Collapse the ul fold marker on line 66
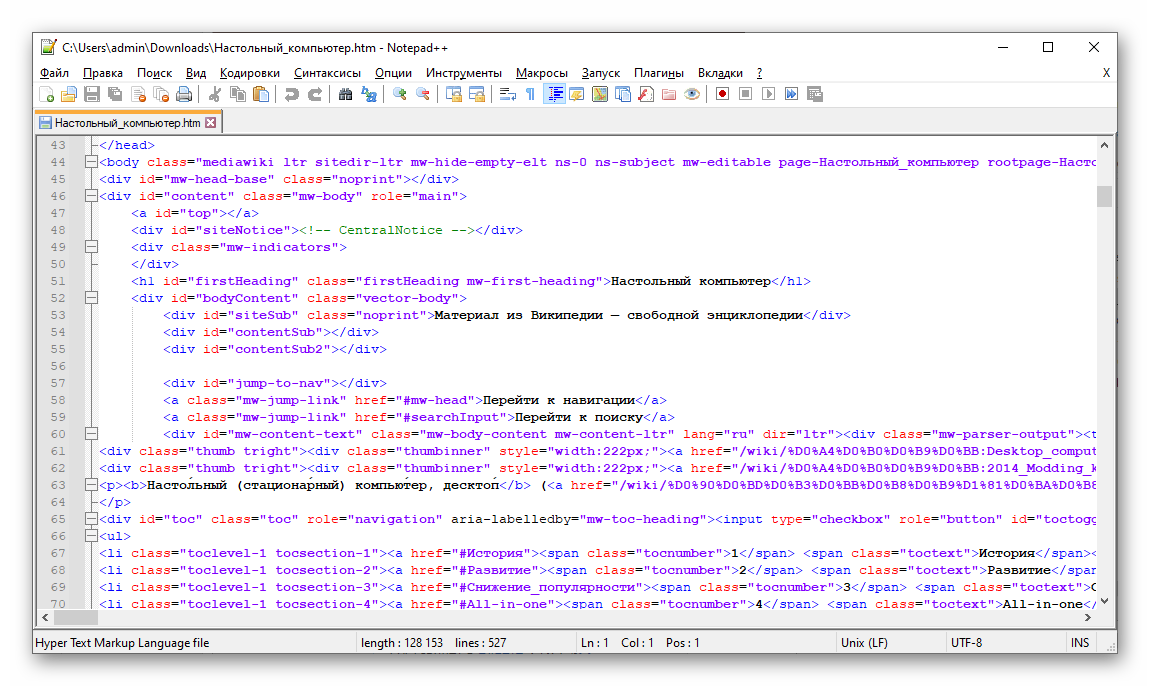1150x686 pixels. click(x=91, y=536)
